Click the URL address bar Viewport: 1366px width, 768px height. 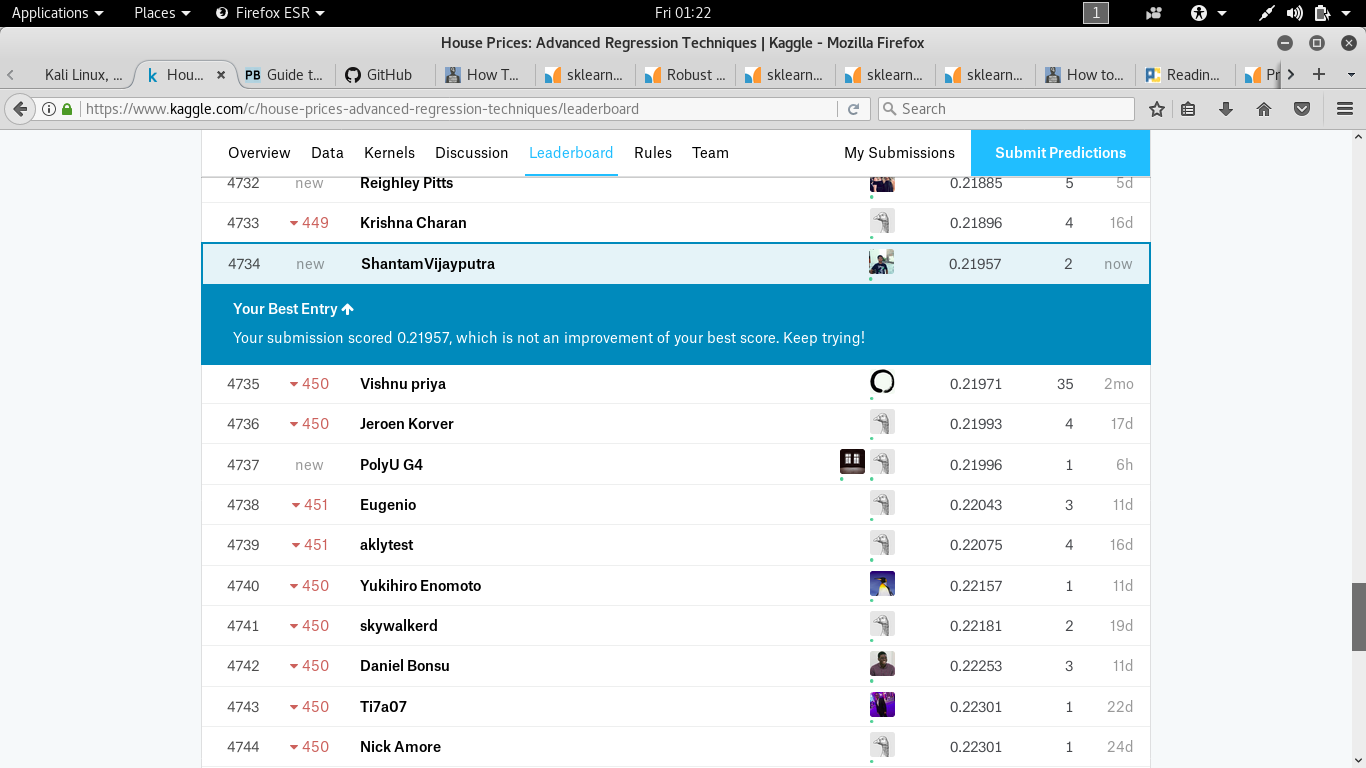(460, 109)
